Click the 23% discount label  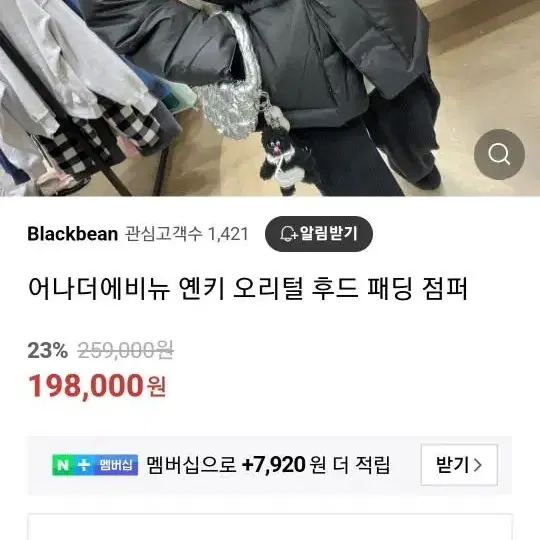[48, 351]
